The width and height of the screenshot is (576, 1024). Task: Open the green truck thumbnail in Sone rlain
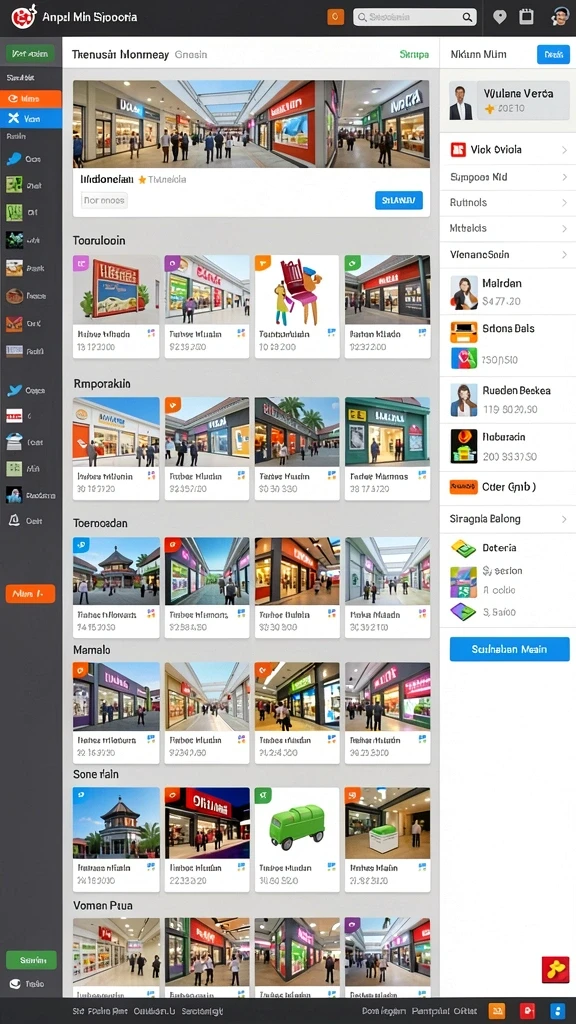coord(297,823)
